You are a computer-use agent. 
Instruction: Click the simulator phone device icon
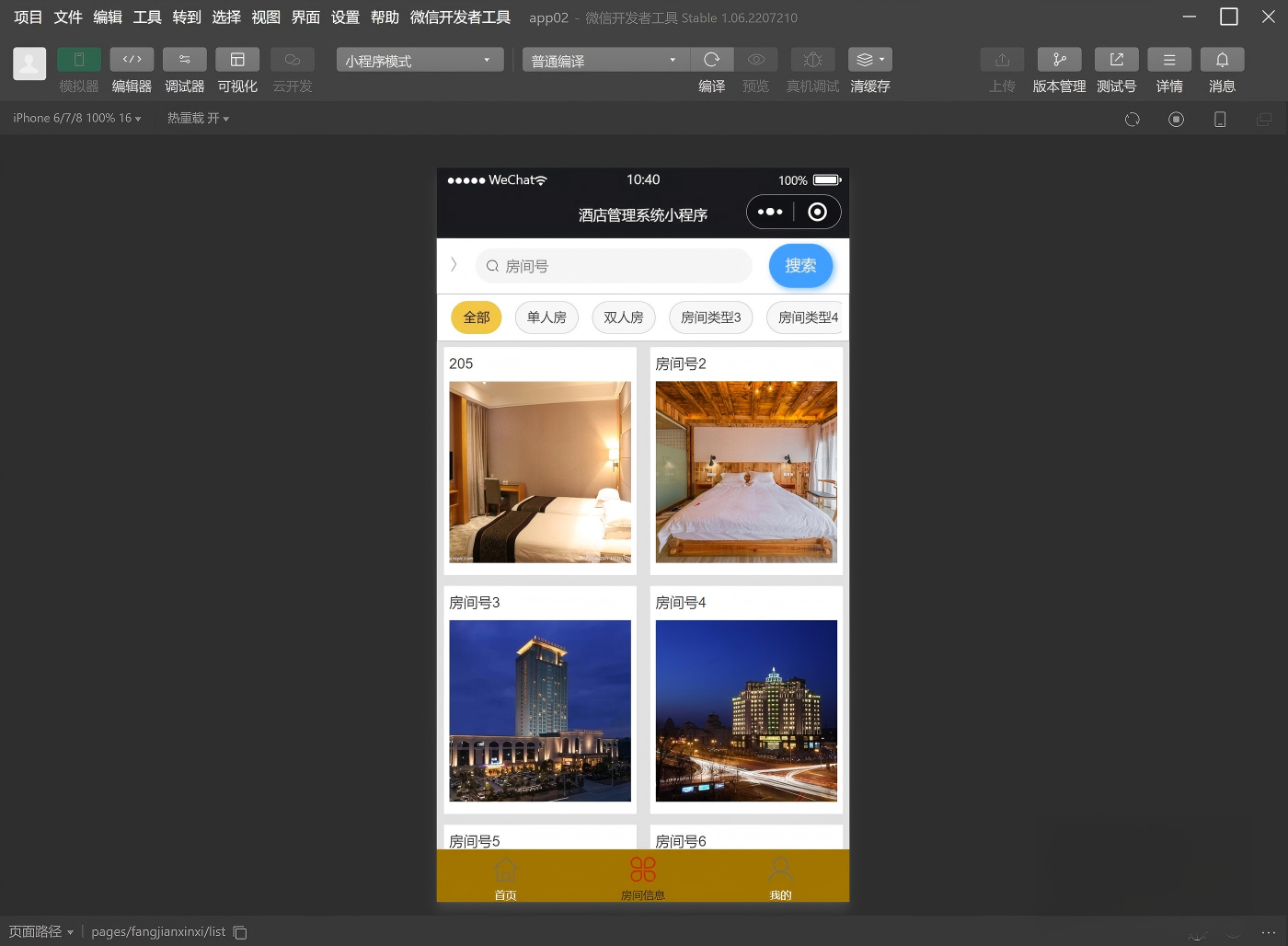(x=1220, y=120)
